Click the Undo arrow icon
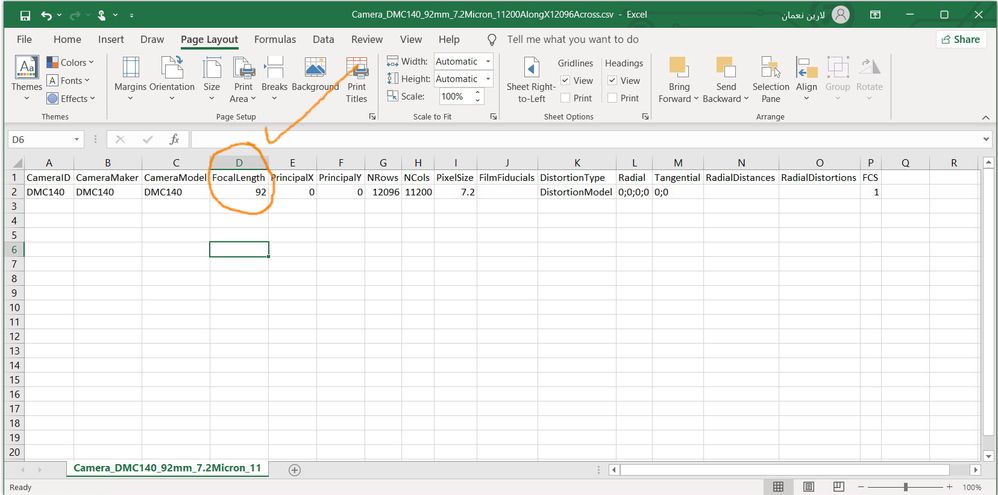 (x=46, y=15)
